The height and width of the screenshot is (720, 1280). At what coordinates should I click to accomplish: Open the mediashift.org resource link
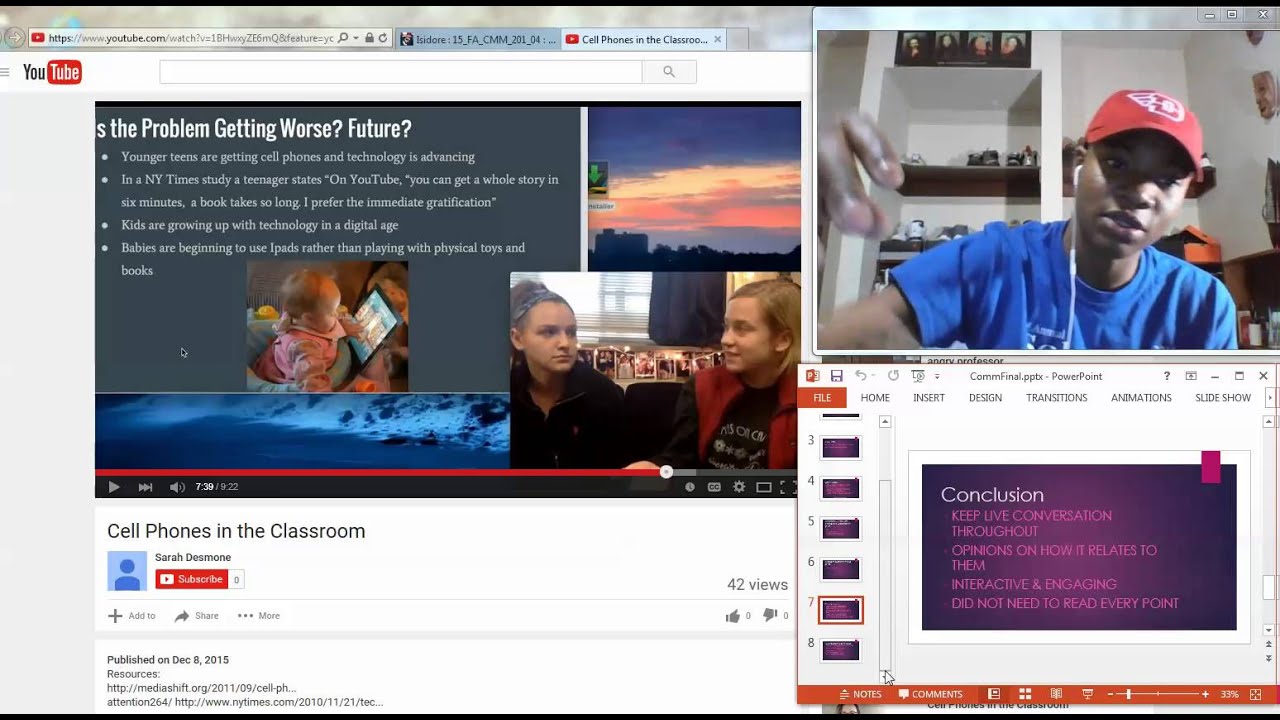coord(201,688)
